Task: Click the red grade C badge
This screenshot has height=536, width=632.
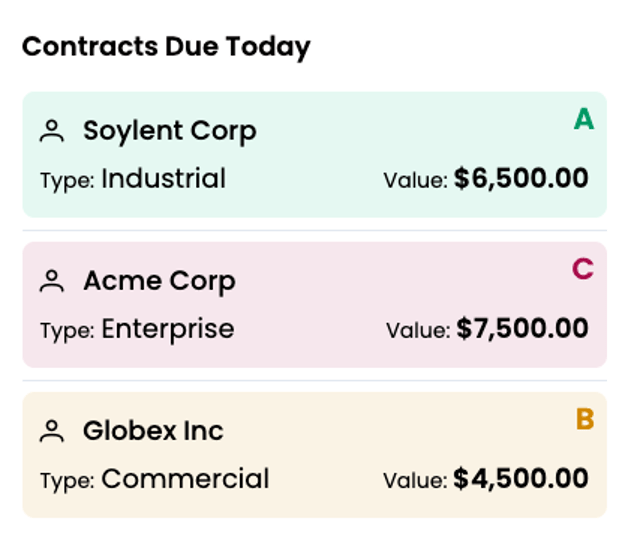Action: click(583, 269)
